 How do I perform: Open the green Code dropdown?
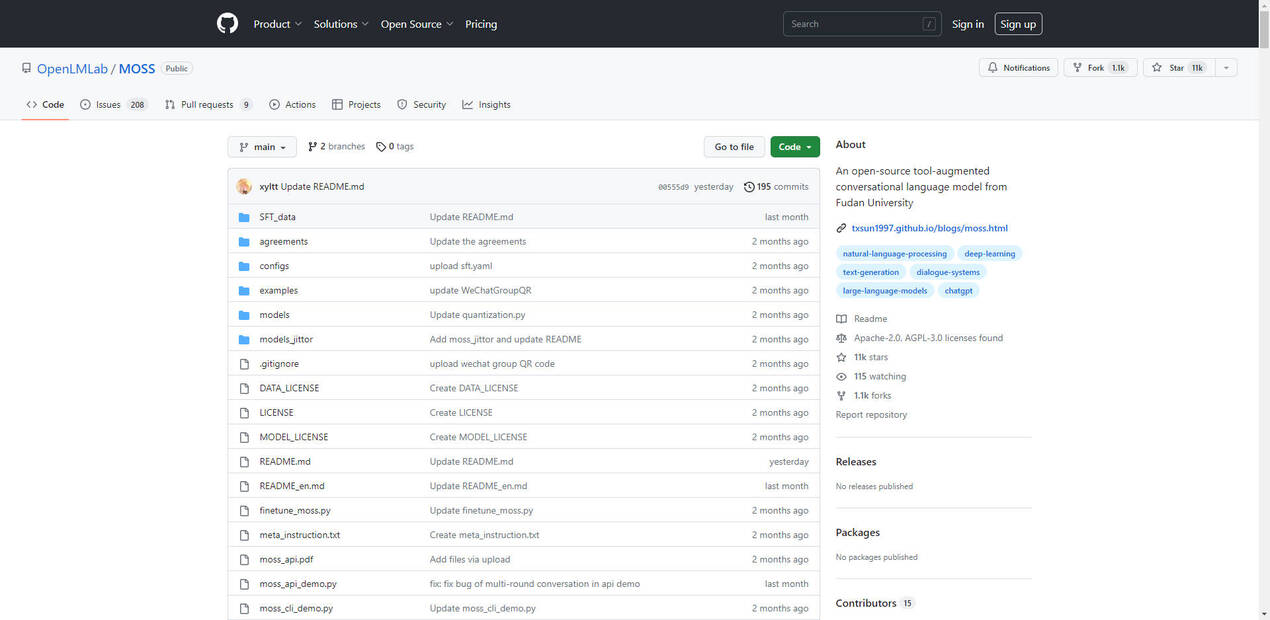click(794, 147)
